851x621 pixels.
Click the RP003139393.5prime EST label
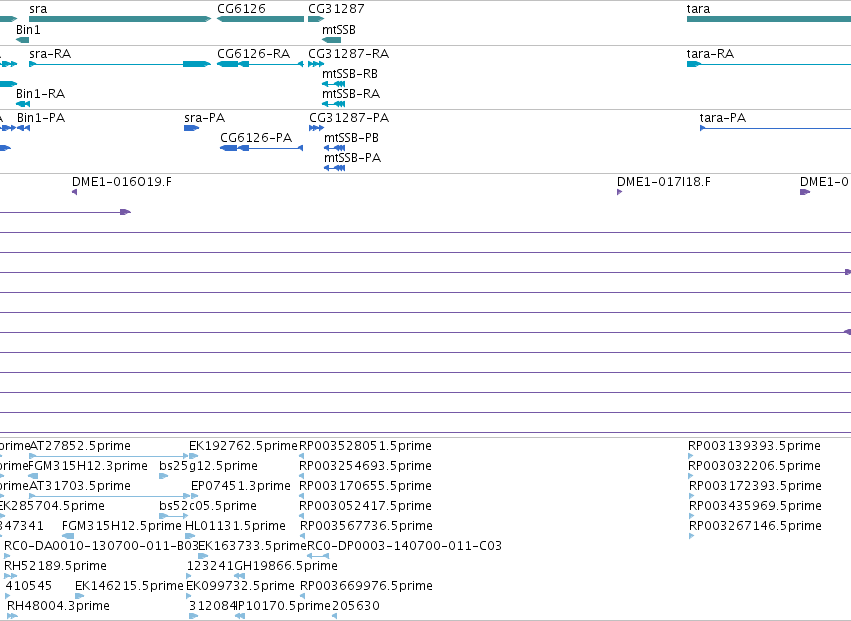pyautogui.click(x=754, y=446)
